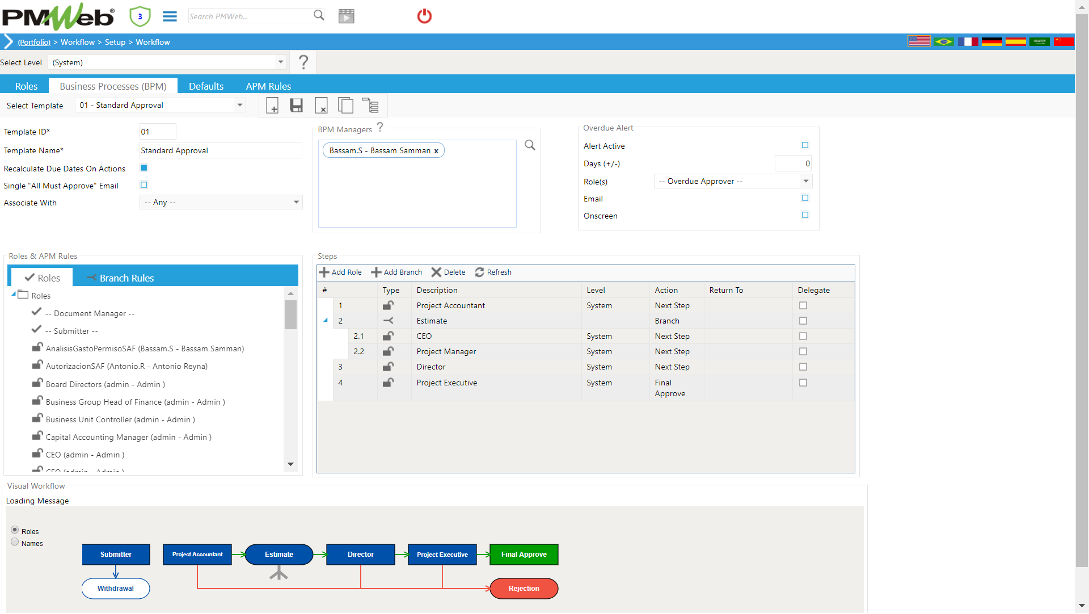The image size is (1089, 614).
Task: Click the Template ID input field
Action: 158,131
